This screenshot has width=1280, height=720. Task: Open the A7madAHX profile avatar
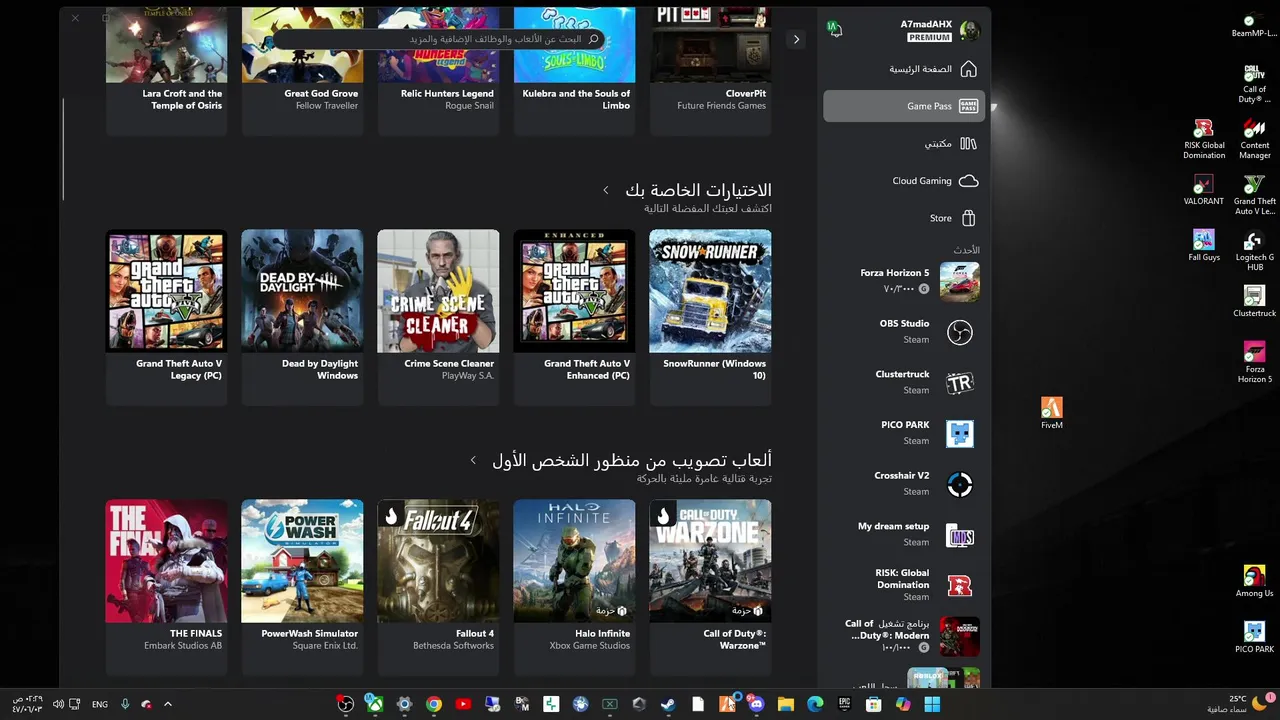(x=969, y=30)
